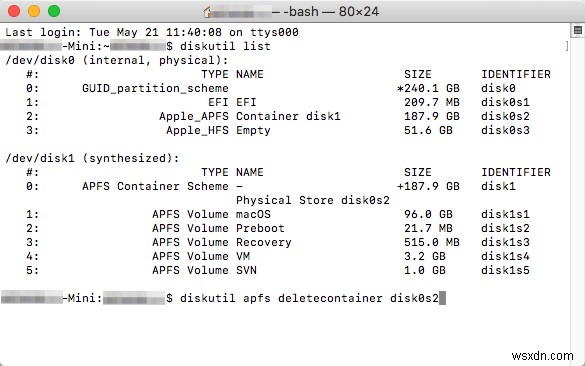The image size is (585, 366).
Task: Click 'GUID_partition_scheme' text
Action: (x=155, y=88)
